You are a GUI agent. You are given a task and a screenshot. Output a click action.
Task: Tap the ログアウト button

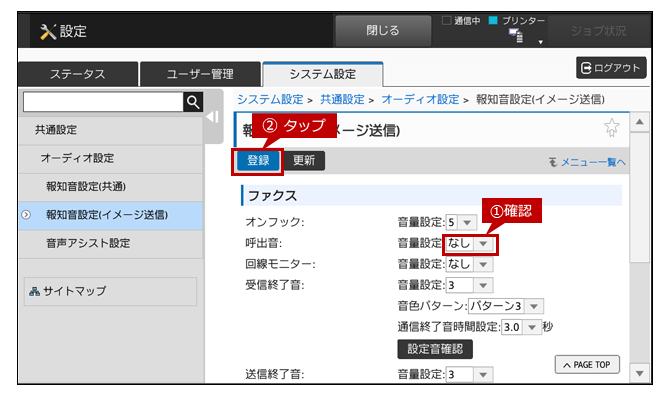(x=611, y=68)
